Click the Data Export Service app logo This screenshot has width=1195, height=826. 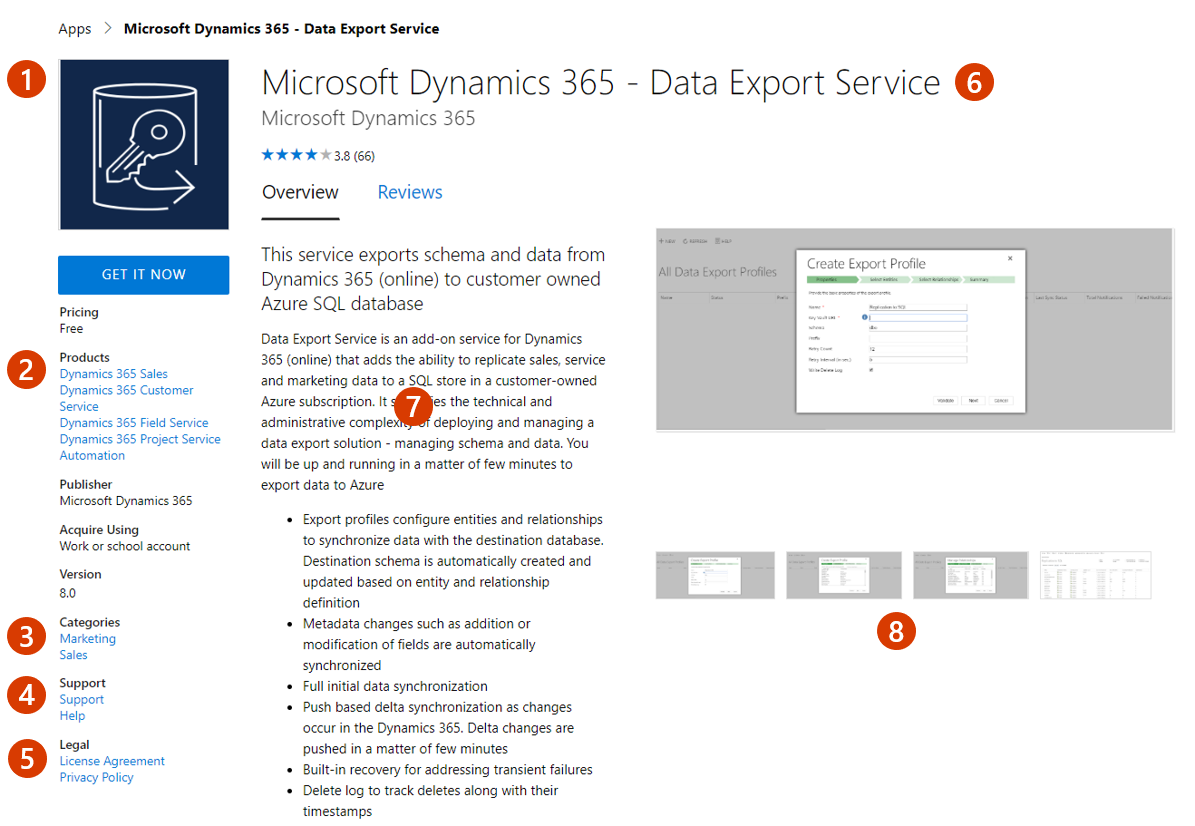point(144,144)
